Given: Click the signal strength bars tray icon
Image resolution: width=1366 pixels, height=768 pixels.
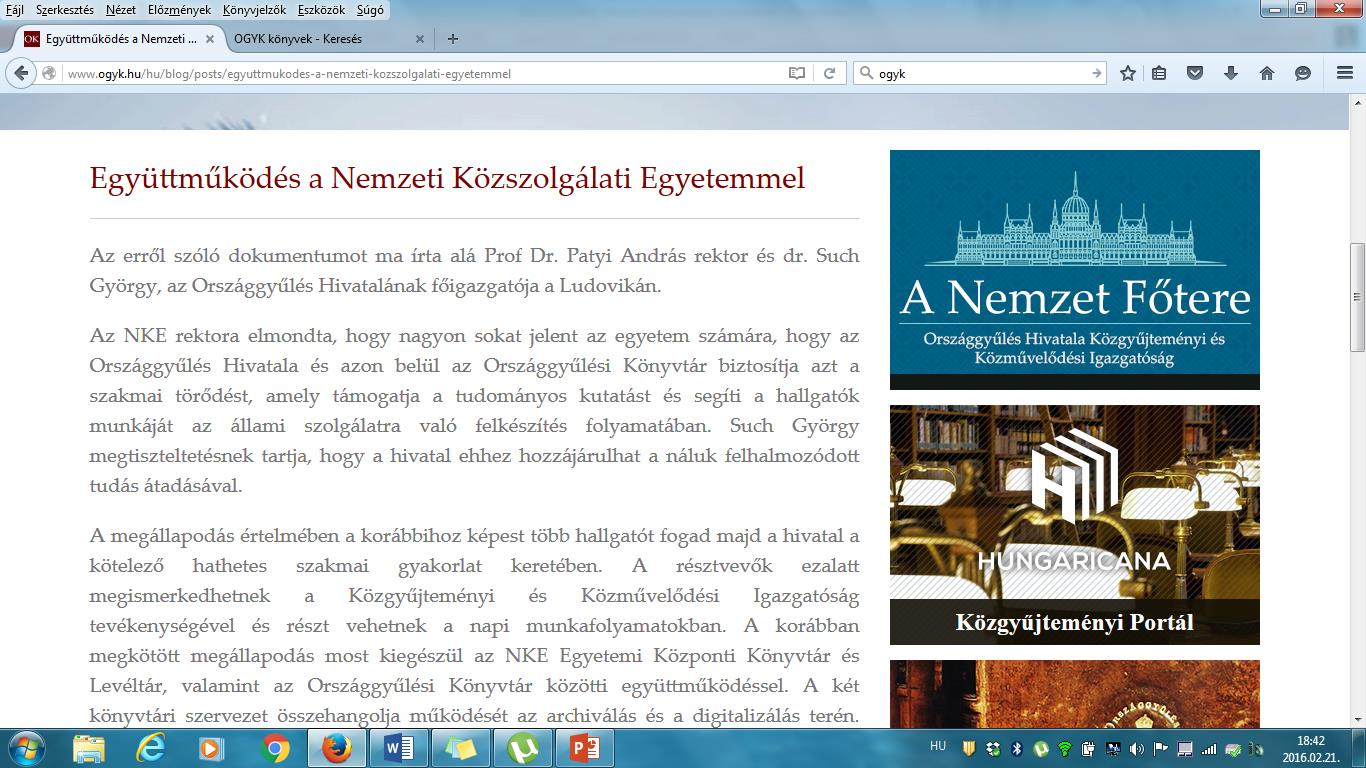Looking at the screenshot, I should (1209, 749).
